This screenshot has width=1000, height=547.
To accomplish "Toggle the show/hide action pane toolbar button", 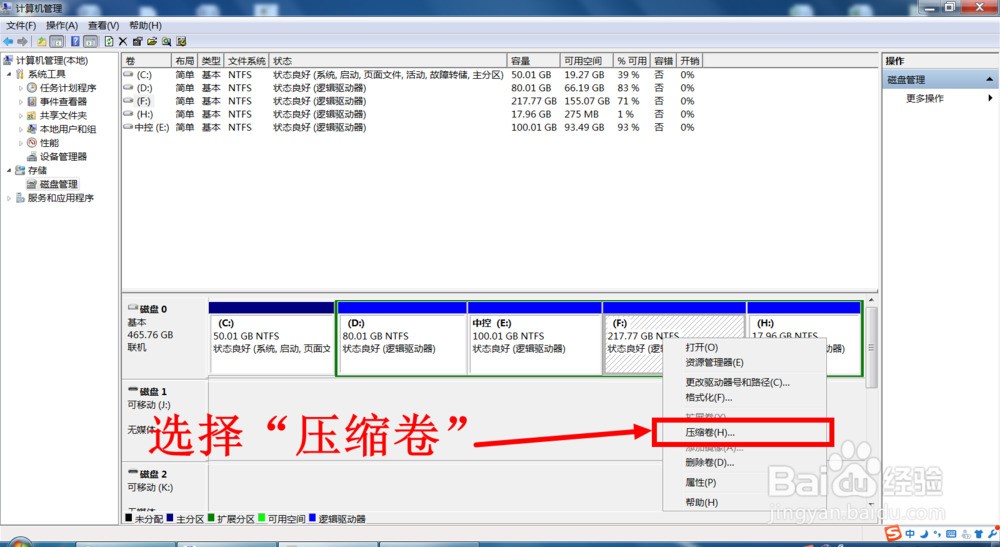I will click(91, 41).
